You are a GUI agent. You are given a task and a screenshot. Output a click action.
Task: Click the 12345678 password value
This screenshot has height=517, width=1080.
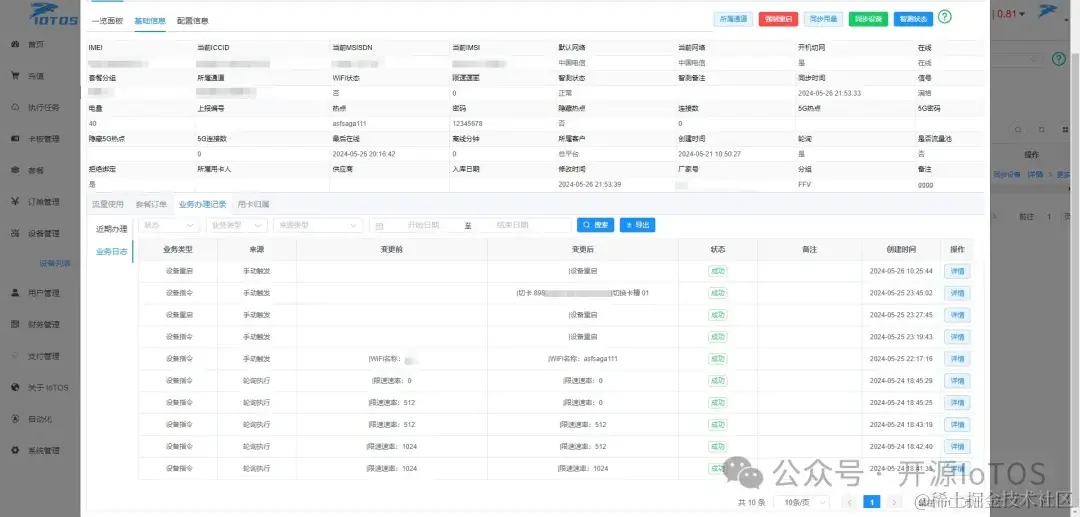(467, 124)
